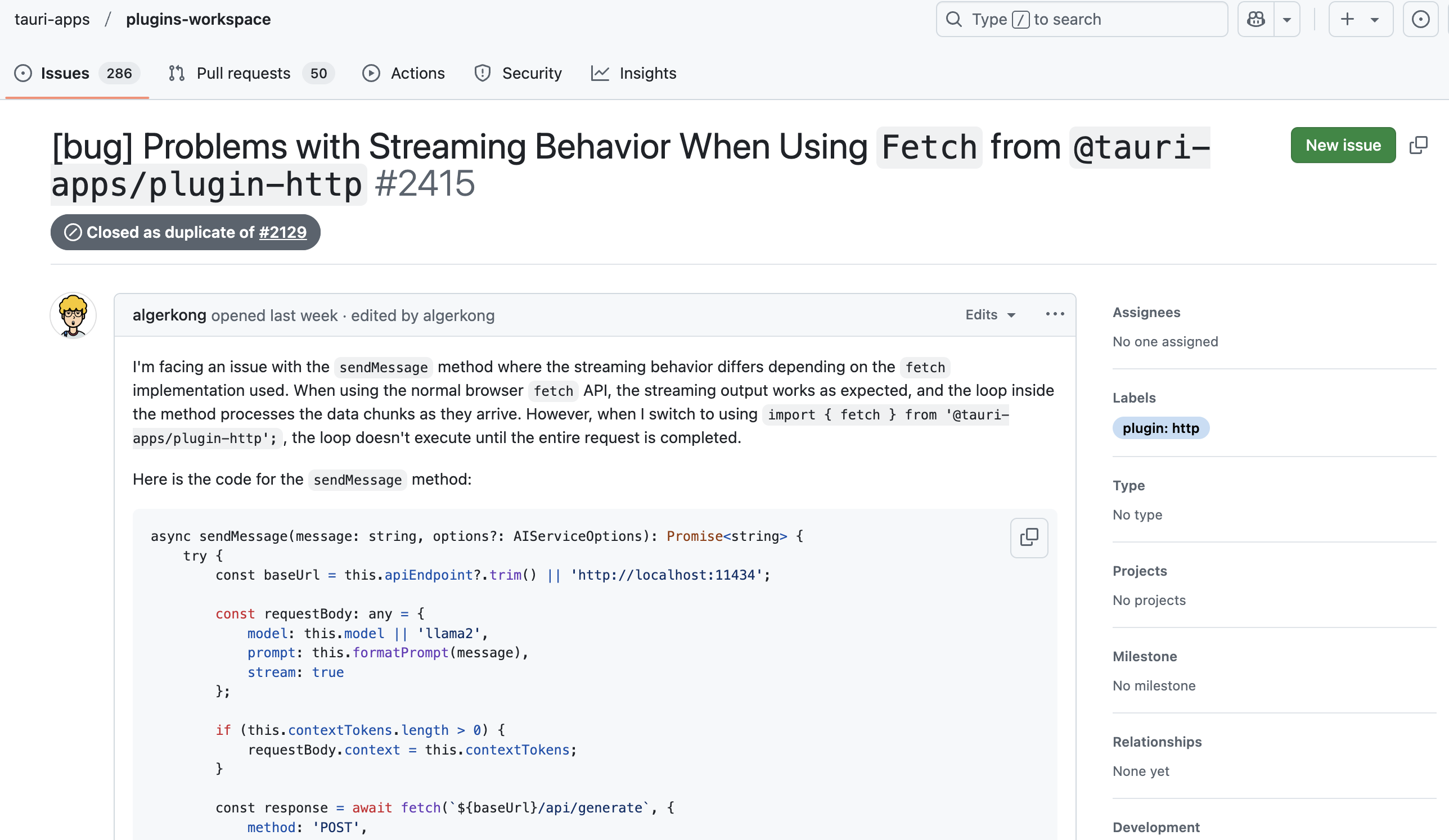Open the issues shortcut circle icon

(1420, 19)
